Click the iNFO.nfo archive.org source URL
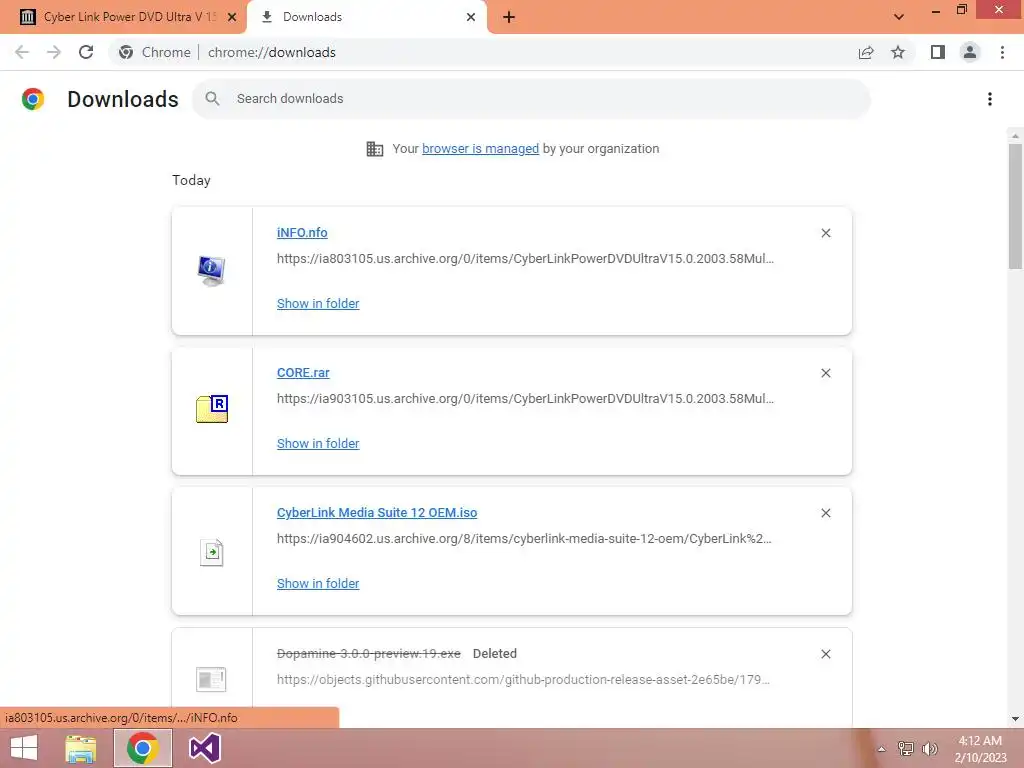The height and width of the screenshot is (768, 1024). point(525,259)
